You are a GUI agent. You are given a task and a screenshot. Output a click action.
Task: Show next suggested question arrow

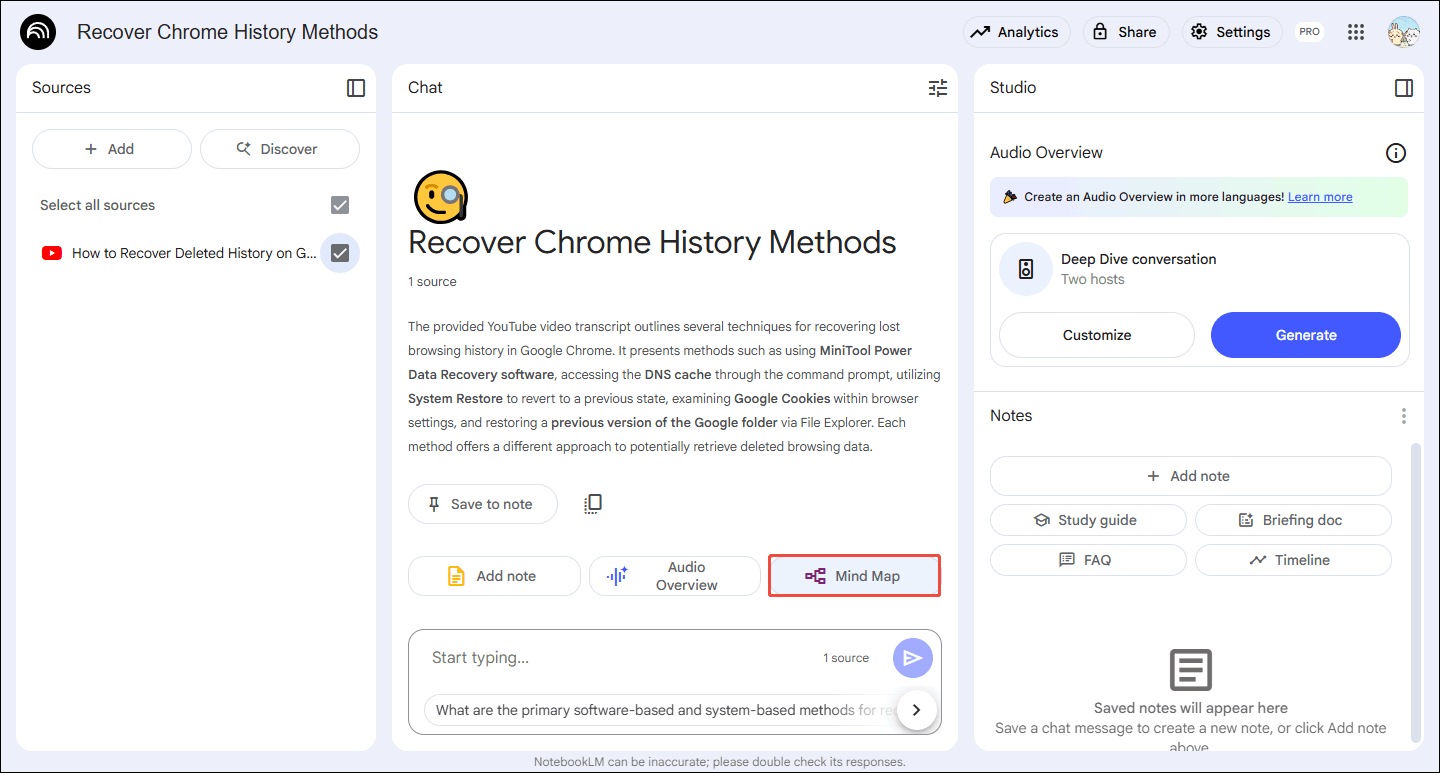click(916, 710)
